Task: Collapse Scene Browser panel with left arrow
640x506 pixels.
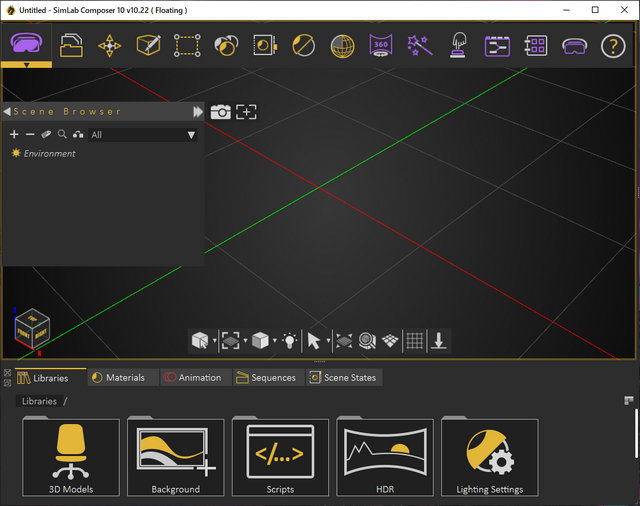Action: click(x=7, y=112)
